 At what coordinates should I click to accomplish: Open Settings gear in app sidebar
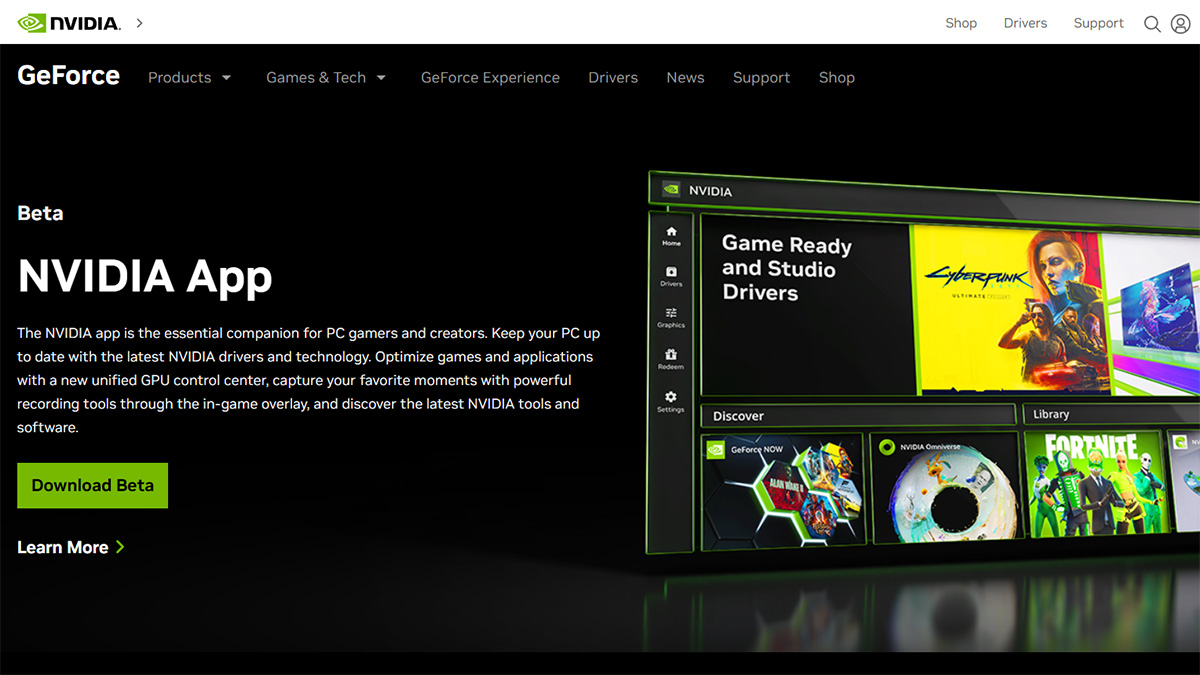tap(671, 401)
